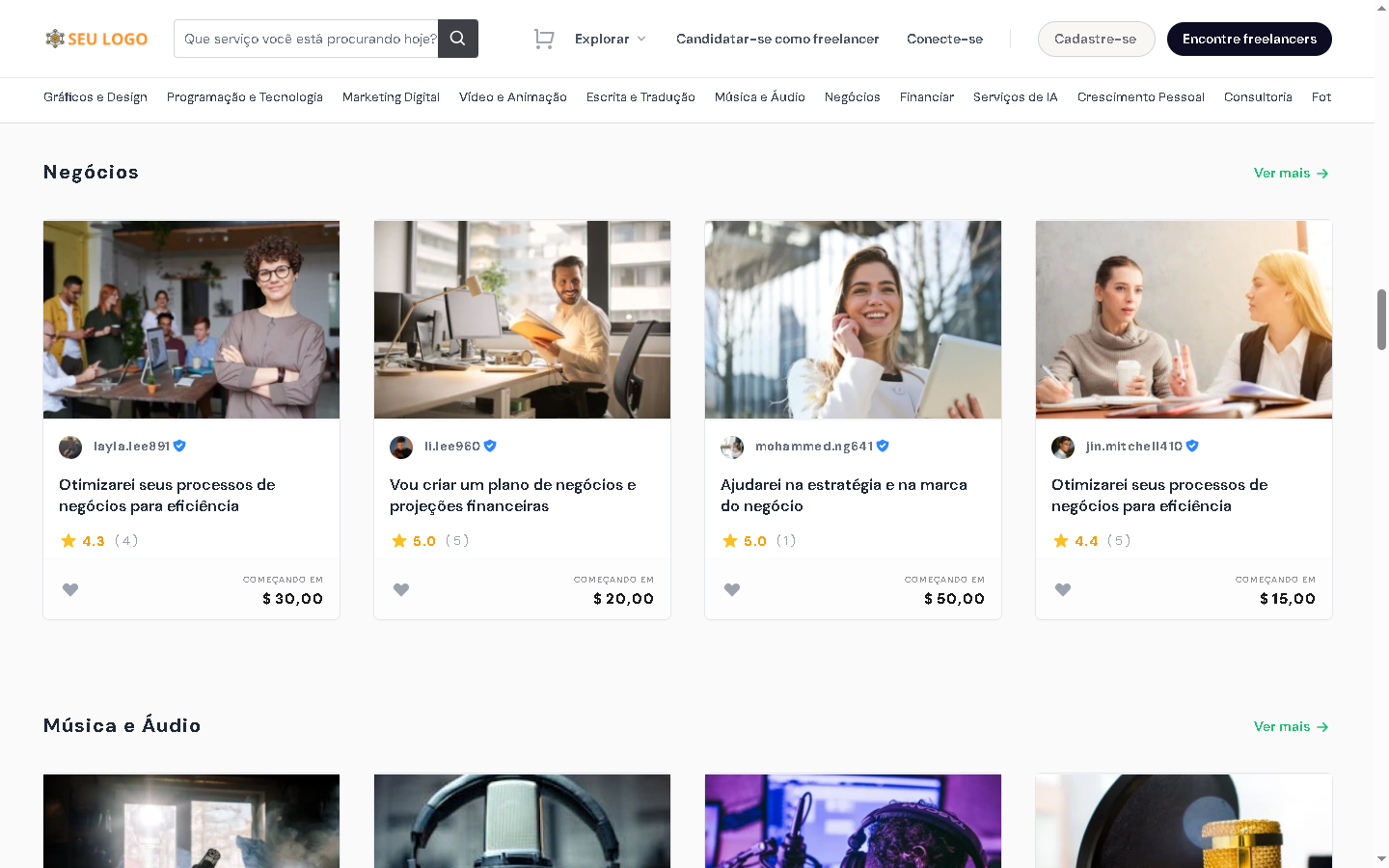Select Marketing Digital category
Viewport: 1389px width, 868px height.
click(391, 97)
